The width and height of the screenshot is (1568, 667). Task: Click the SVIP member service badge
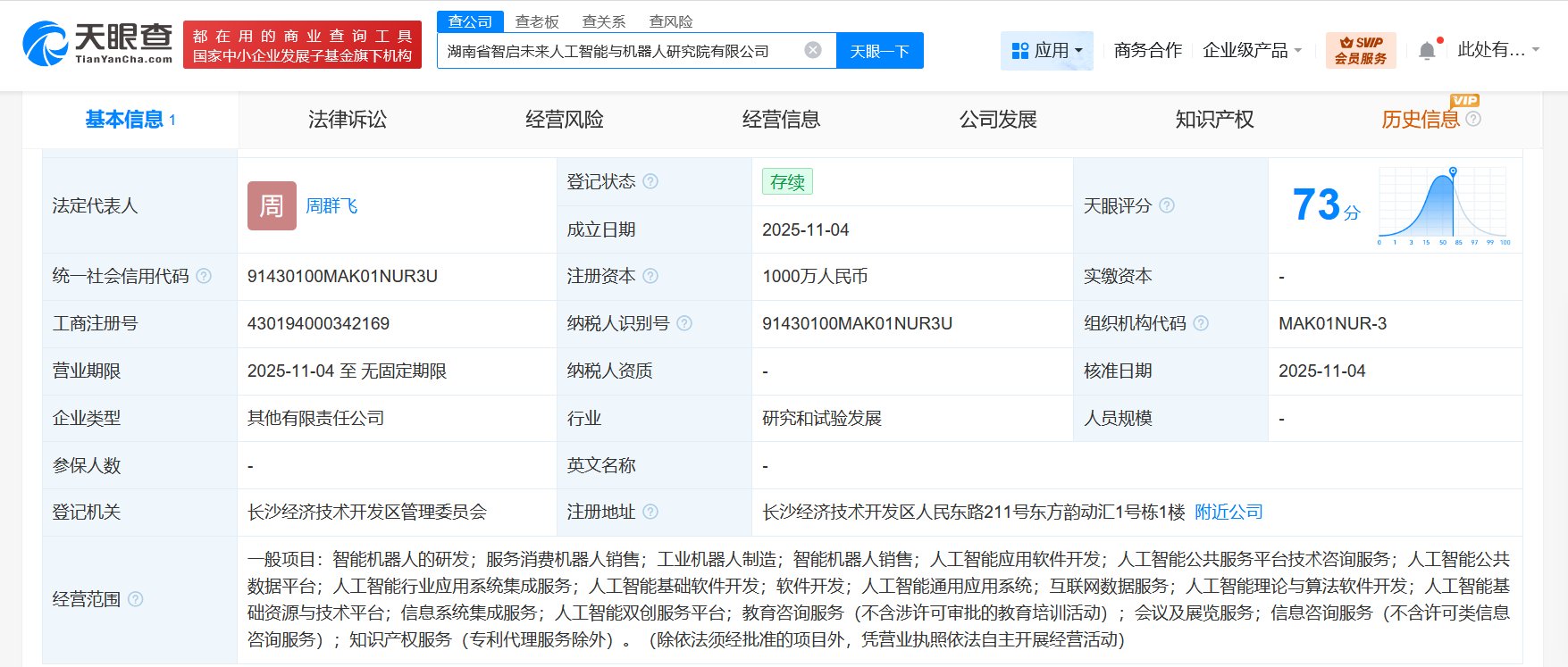coord(1360,51)
